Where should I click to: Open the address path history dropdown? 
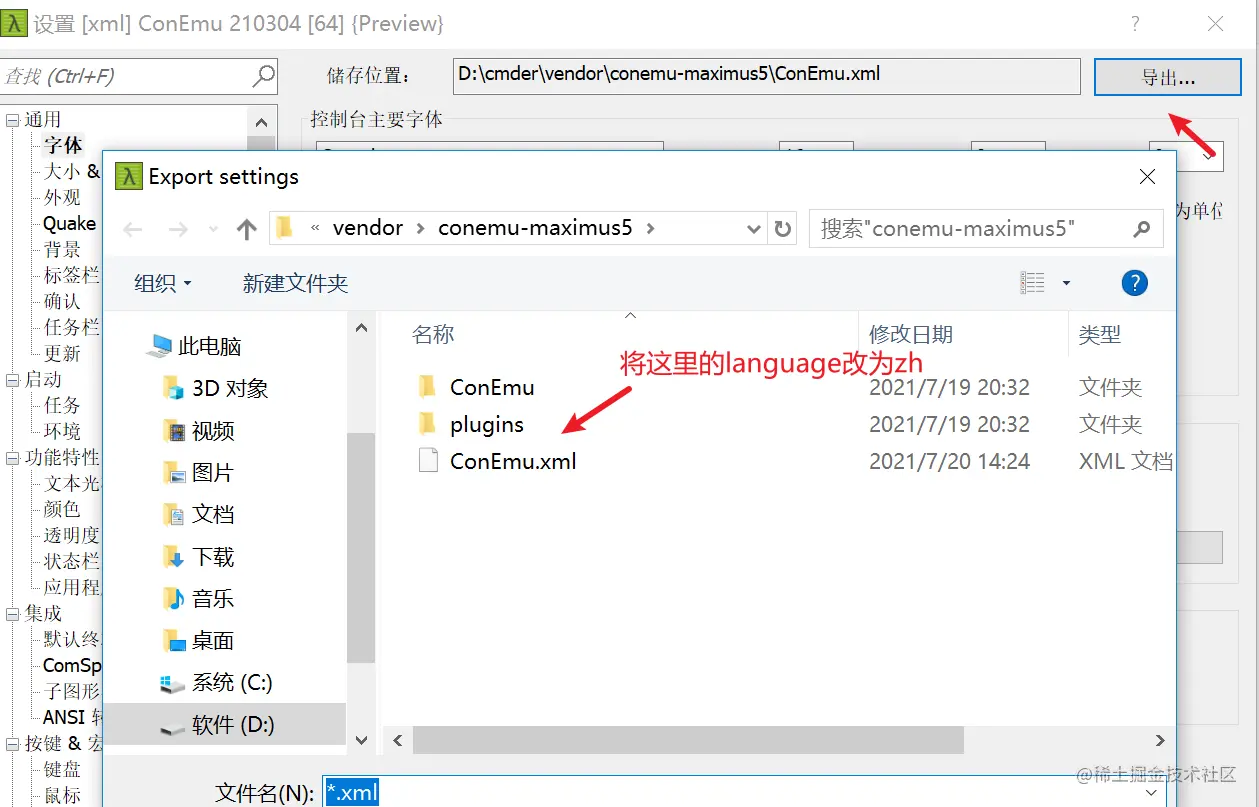(x=755, y=229)
